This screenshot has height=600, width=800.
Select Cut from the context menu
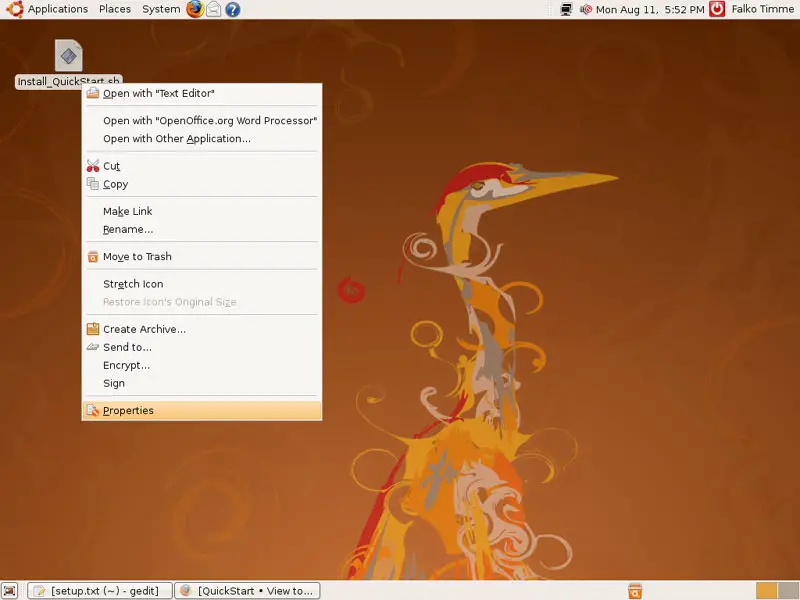click(x=202, y=166)
